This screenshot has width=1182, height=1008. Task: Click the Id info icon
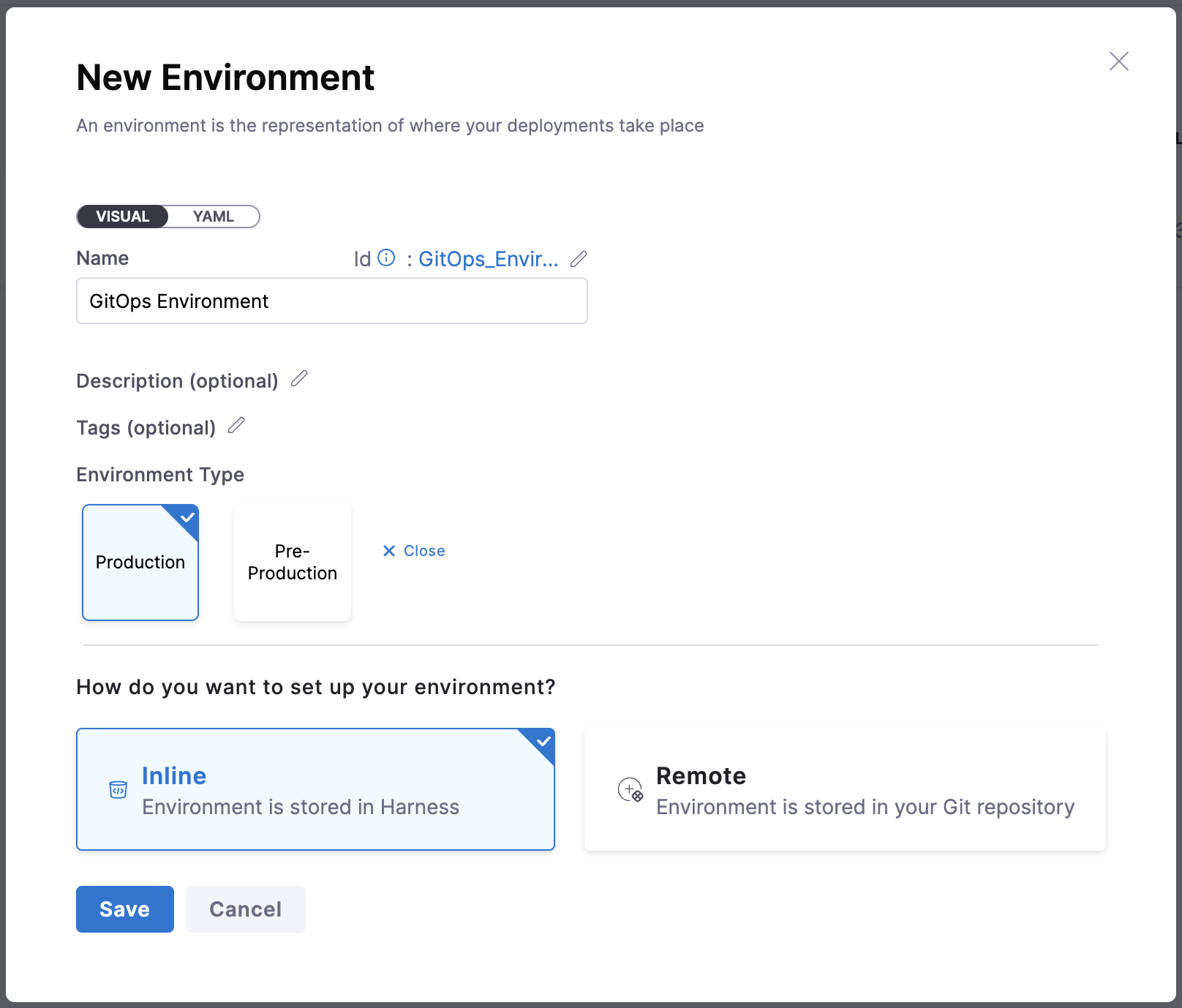(x=386, y=258)
